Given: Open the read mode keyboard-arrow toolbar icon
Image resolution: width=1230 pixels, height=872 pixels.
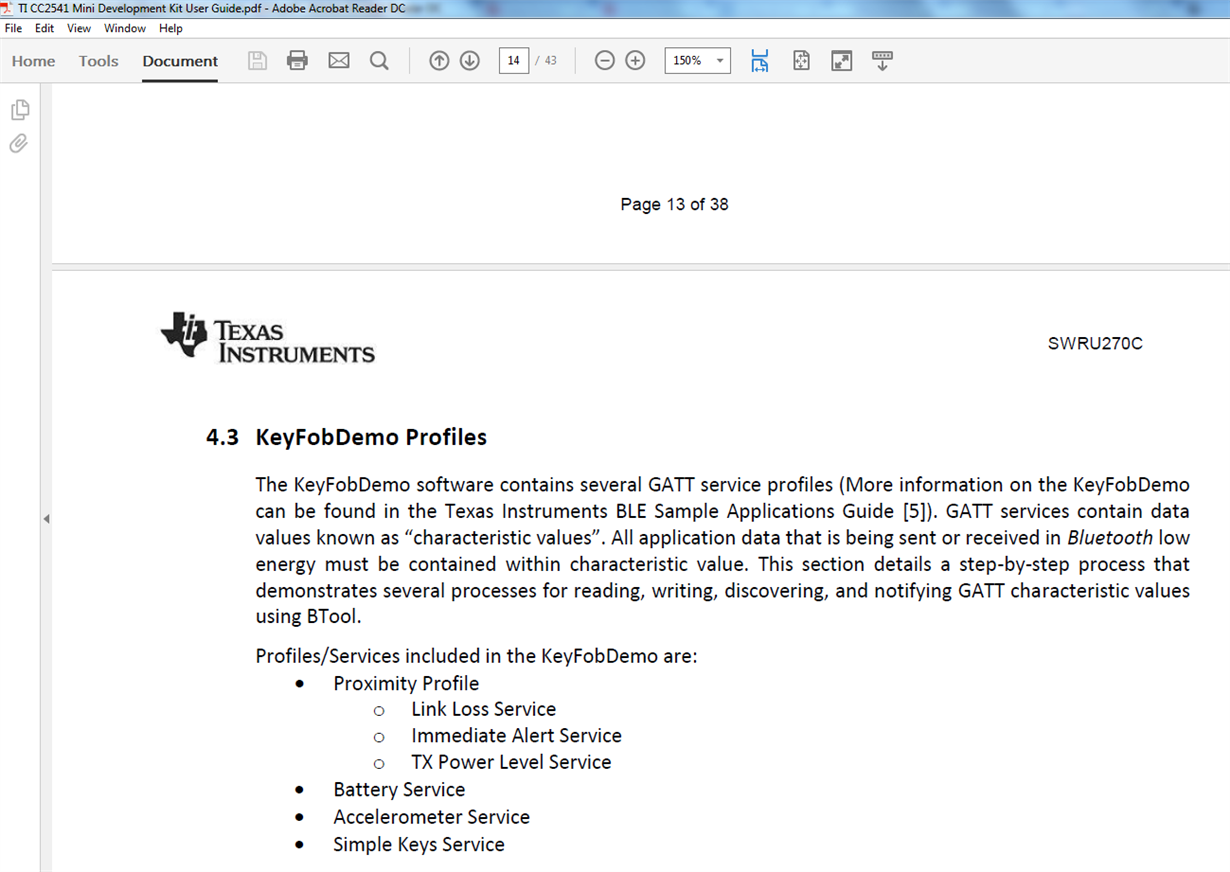Looking at the screenshot, I should pyautogui.click(x=882, y=61).
